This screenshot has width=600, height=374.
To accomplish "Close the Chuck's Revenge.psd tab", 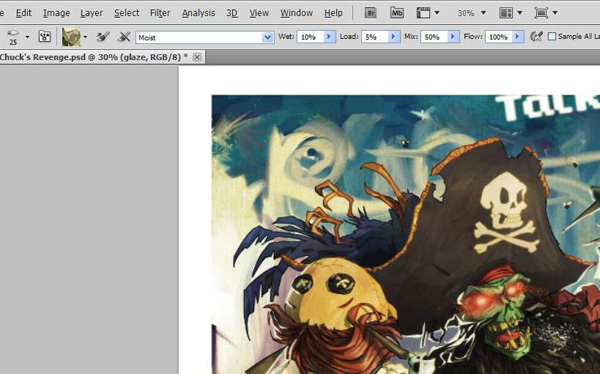I will [197, 57].
